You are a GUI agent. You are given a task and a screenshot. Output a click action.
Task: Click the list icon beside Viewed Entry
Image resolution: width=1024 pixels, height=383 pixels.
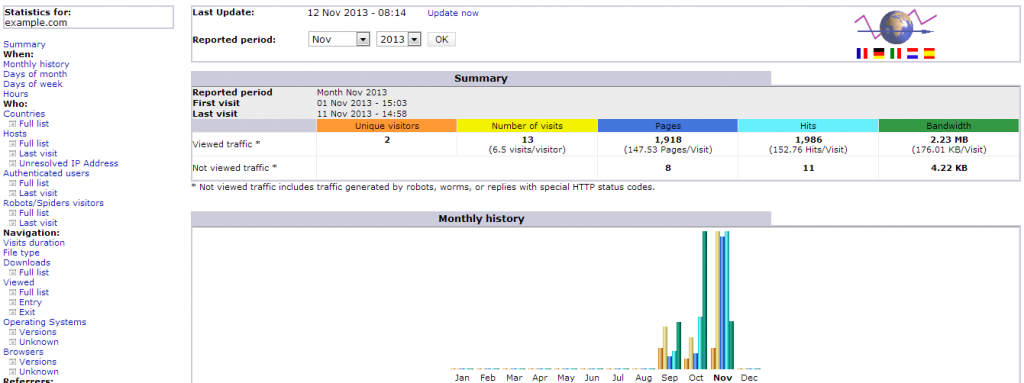click(x=12, y=303)
